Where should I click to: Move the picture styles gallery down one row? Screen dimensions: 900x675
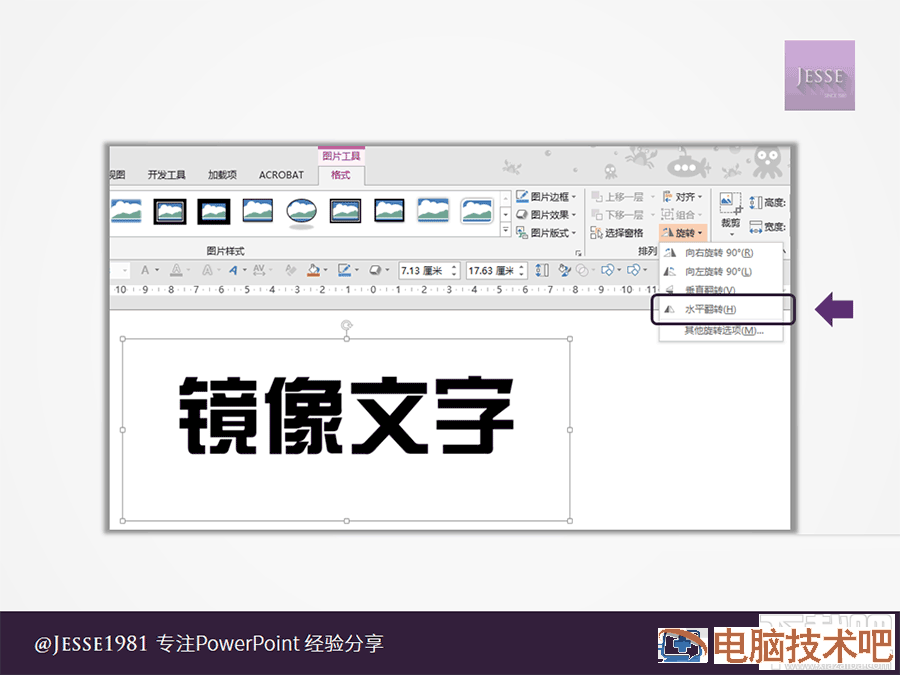(x=506, y=215)
